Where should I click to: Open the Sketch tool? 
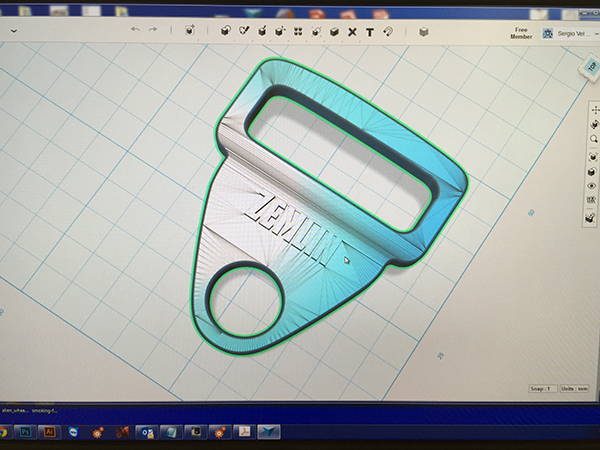click(x=244, y=31)
